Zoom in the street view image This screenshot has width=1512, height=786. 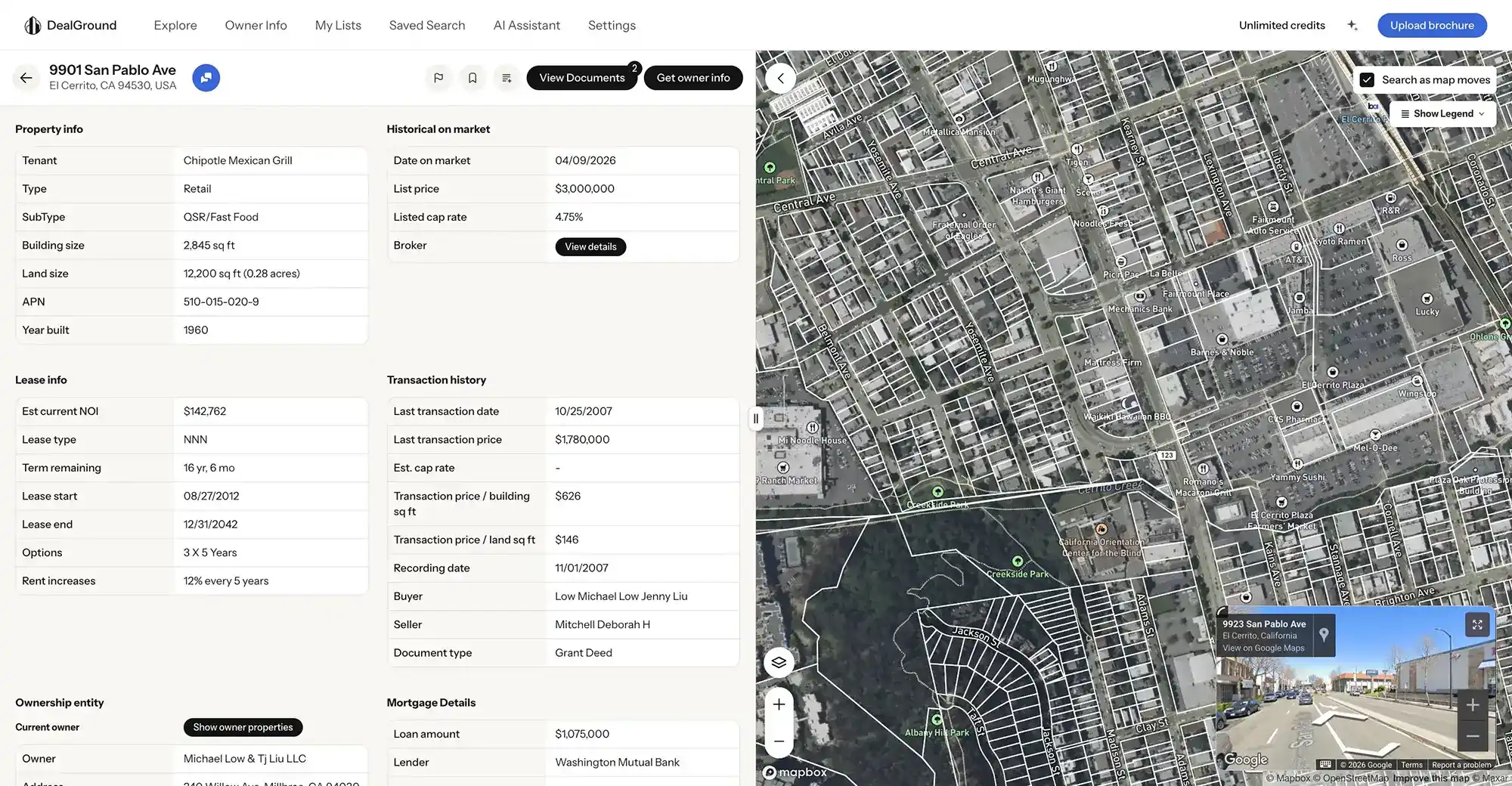point(1473,705)
